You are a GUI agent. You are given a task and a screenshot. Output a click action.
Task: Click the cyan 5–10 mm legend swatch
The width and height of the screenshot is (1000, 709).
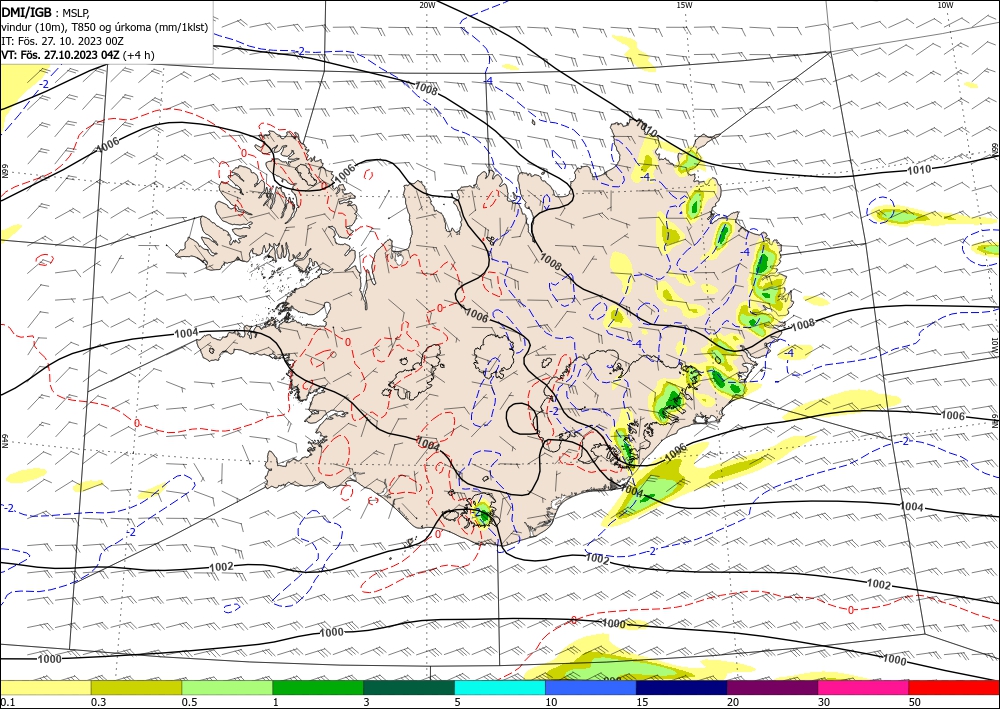[500, 688]
